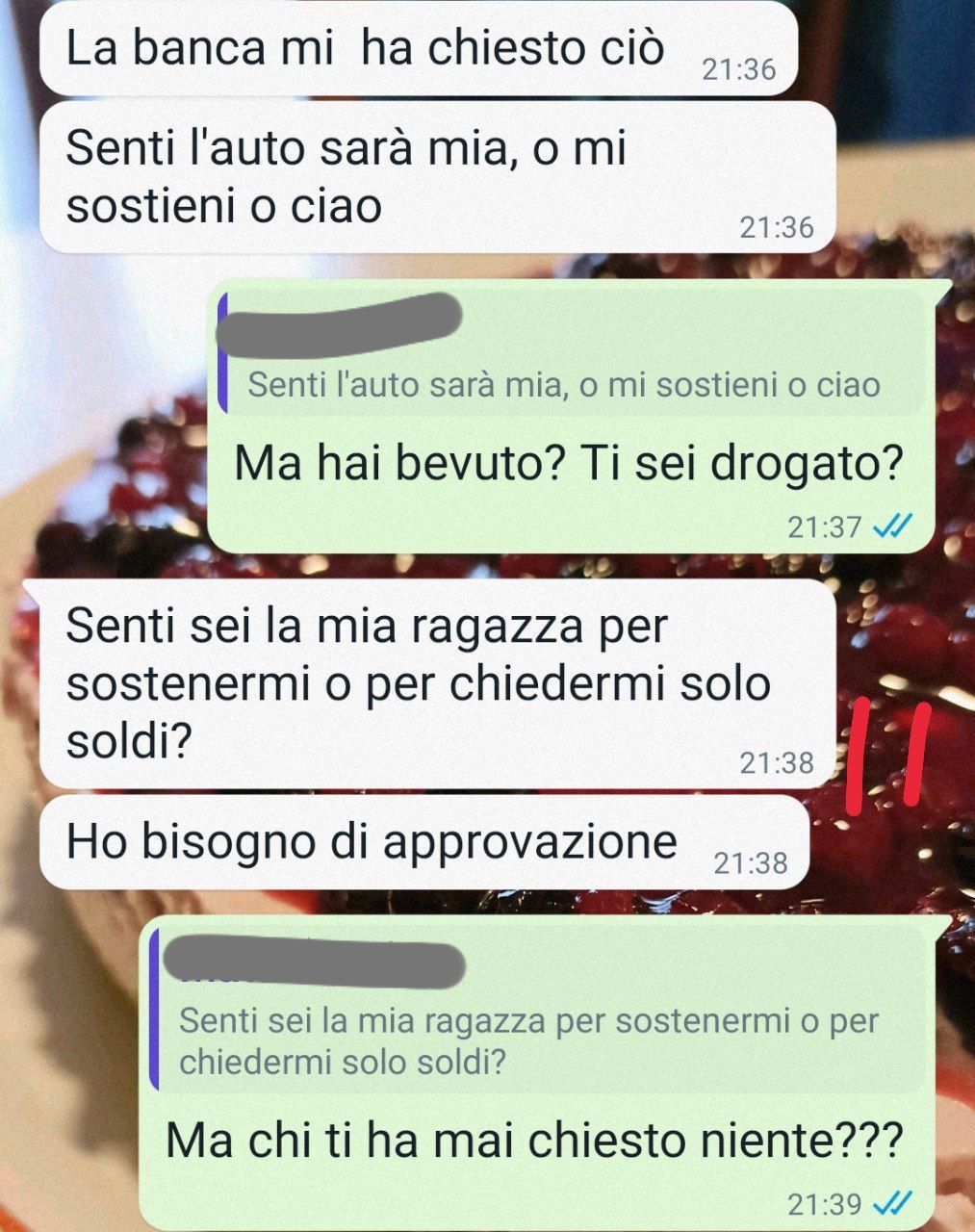This screenshot has width=975, height=1232.
Task: Click the 21:38 timestamp of "Ho bisogno di approvazione"
Action: [751, 863]
